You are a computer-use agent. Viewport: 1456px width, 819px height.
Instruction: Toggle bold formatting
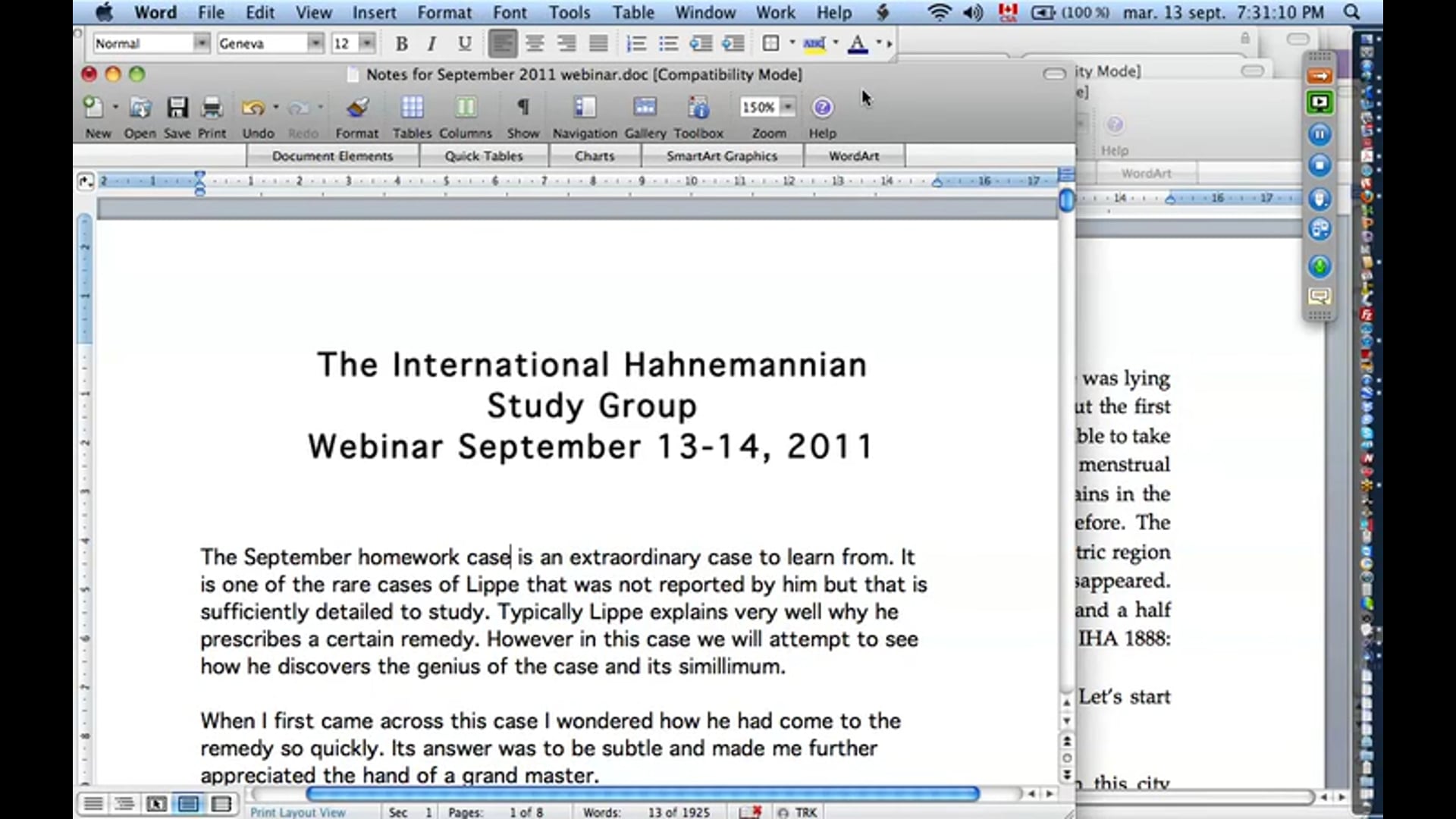pyautogui.click(x=401, y=43)
